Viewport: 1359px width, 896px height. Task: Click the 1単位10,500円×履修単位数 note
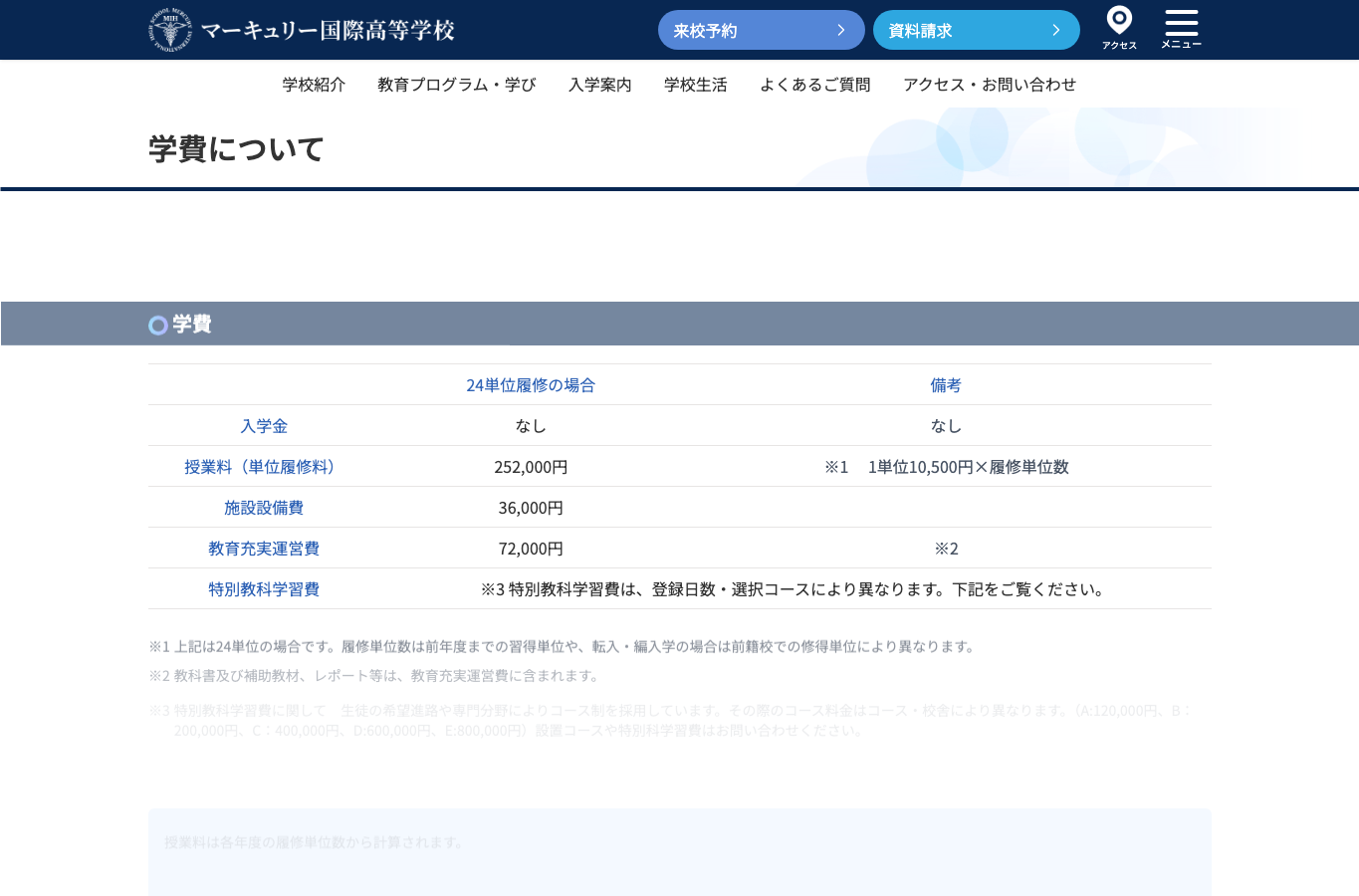pos(969,467)
